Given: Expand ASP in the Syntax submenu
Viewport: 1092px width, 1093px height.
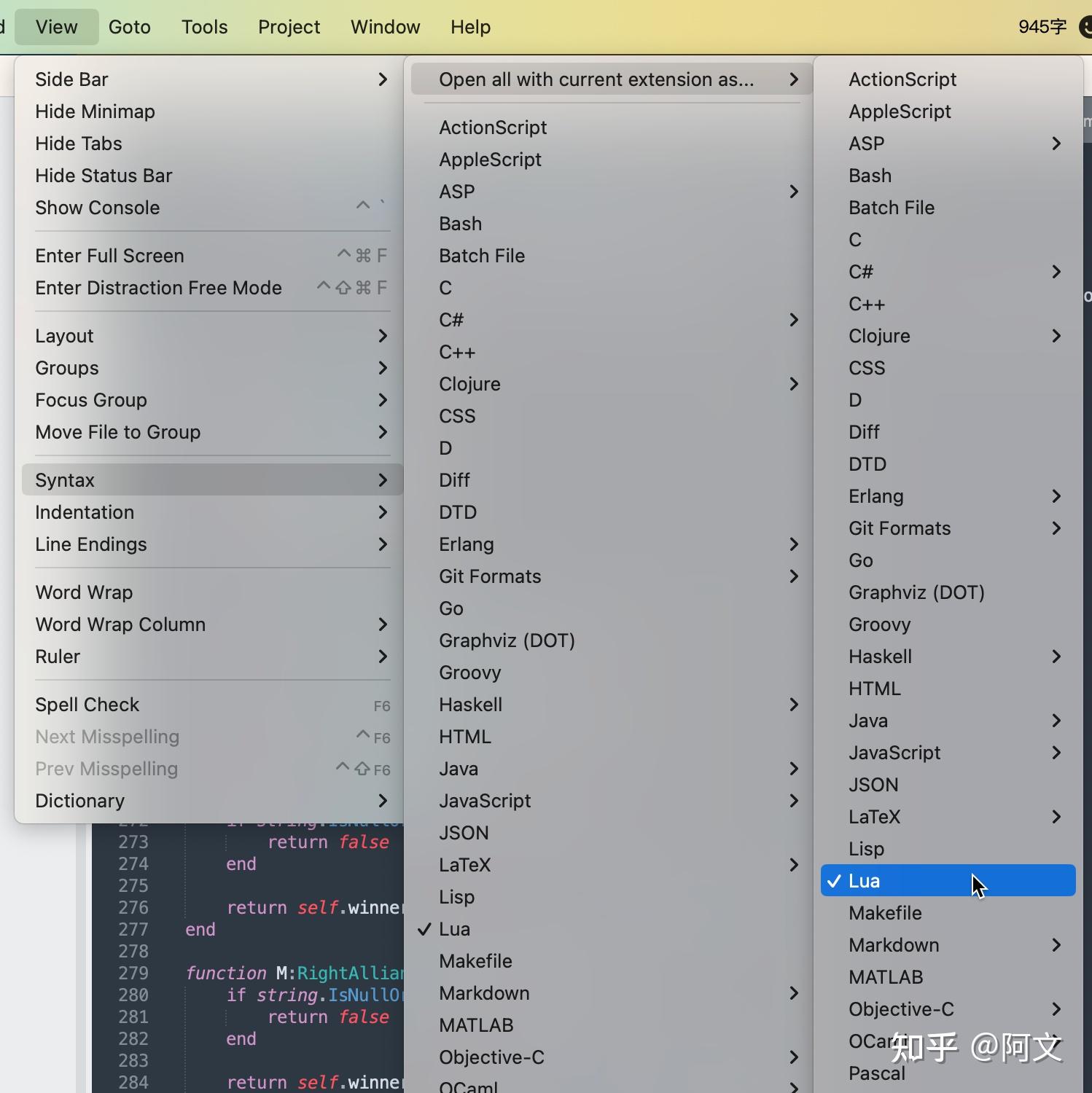Looking at the screenshot, I should (x=611, y=192).
